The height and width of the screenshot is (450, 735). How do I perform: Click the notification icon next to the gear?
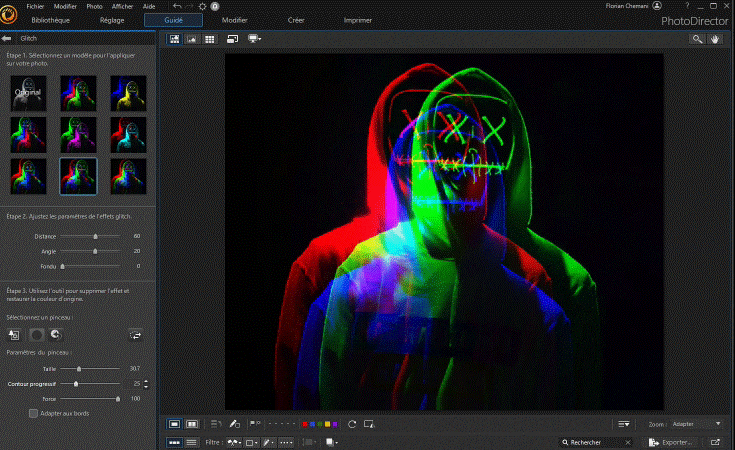pyautogui.click(x=215, y=6)
